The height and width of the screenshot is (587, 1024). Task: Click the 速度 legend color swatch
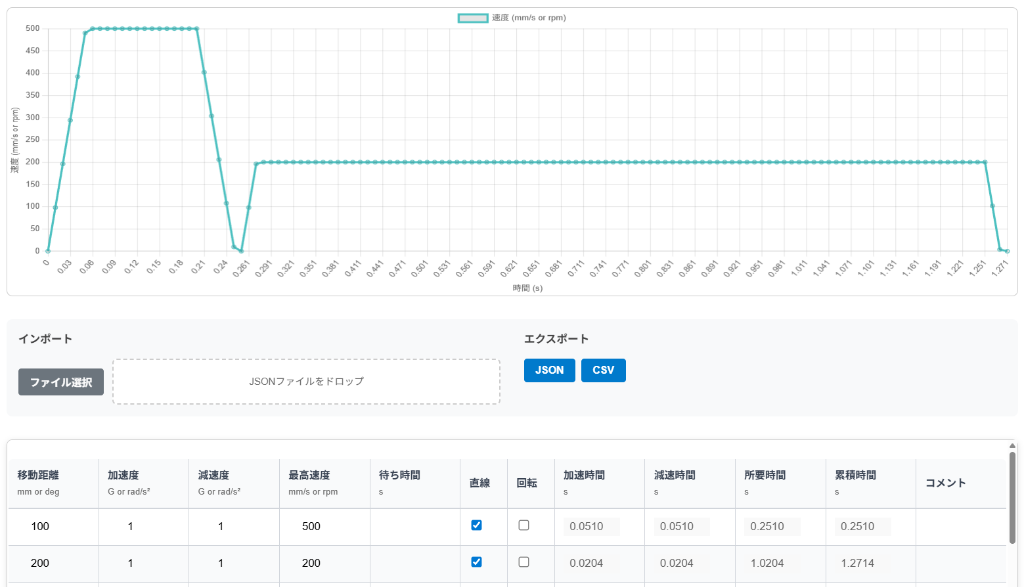click(473, 18)
